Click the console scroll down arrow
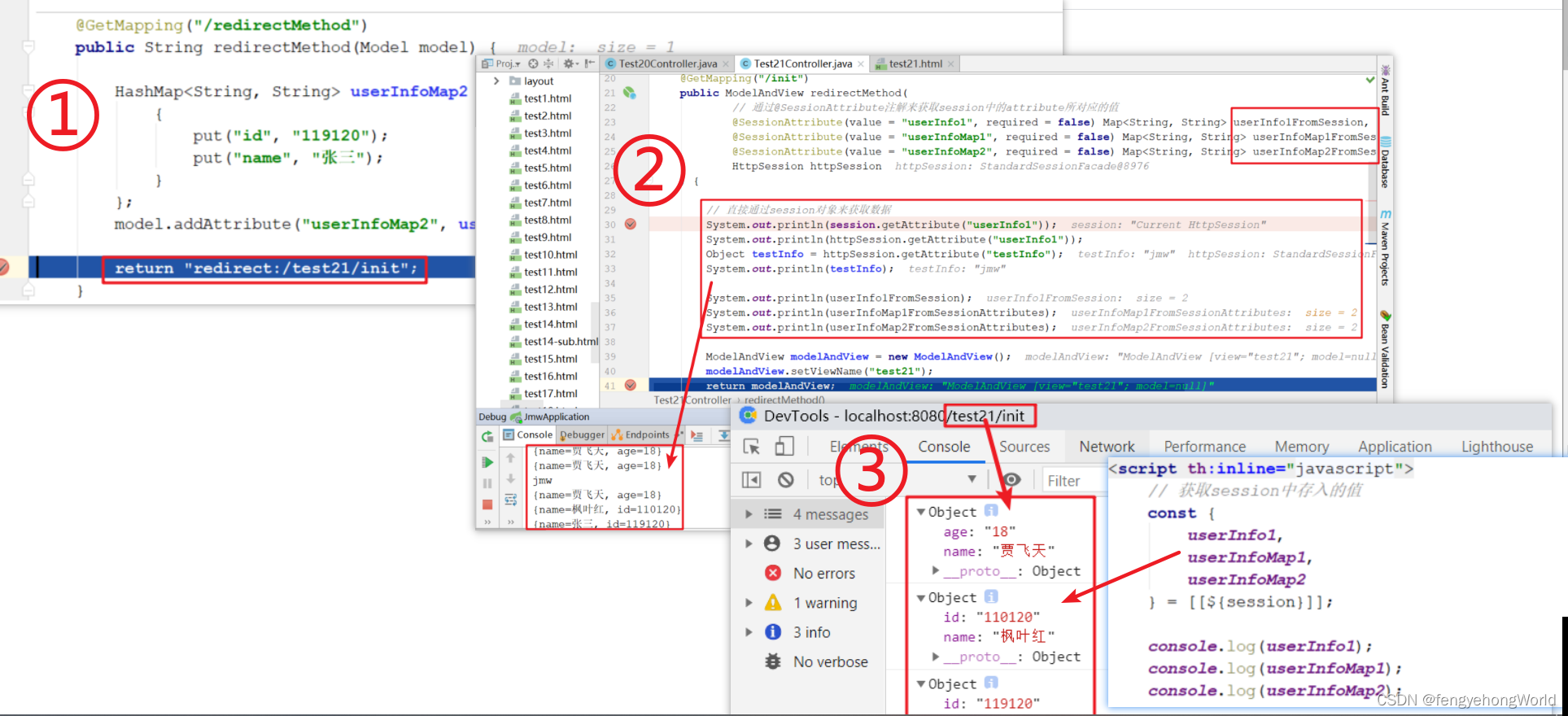 (x=511, y=479)
